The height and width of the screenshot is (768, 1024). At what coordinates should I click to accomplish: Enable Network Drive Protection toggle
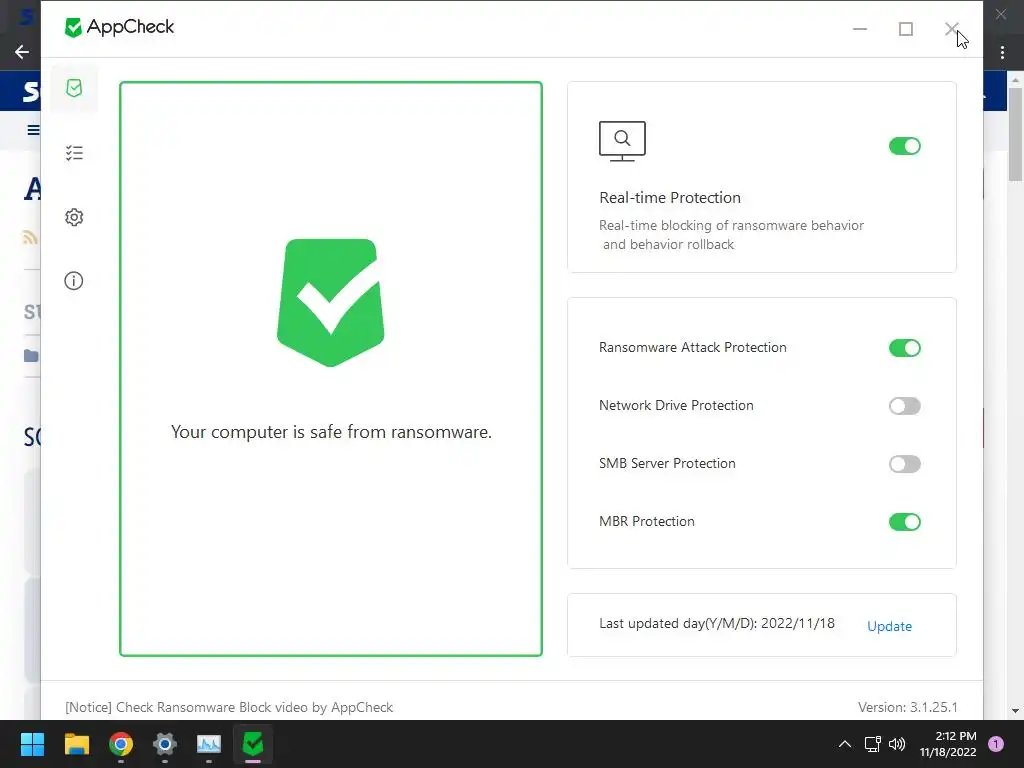tap(904, 406)
